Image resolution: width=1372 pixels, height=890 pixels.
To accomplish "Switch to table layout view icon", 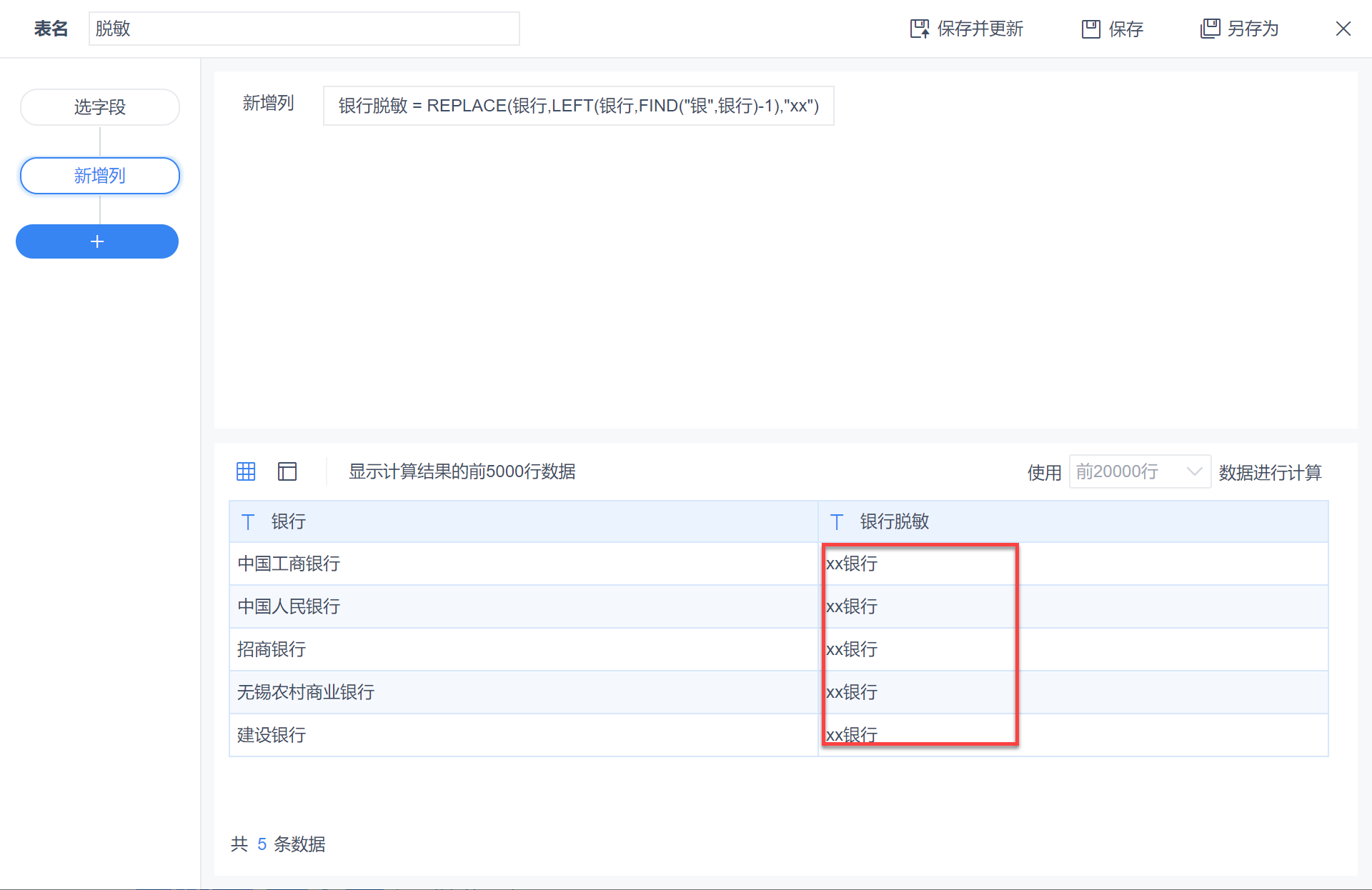I will point(287,471).
